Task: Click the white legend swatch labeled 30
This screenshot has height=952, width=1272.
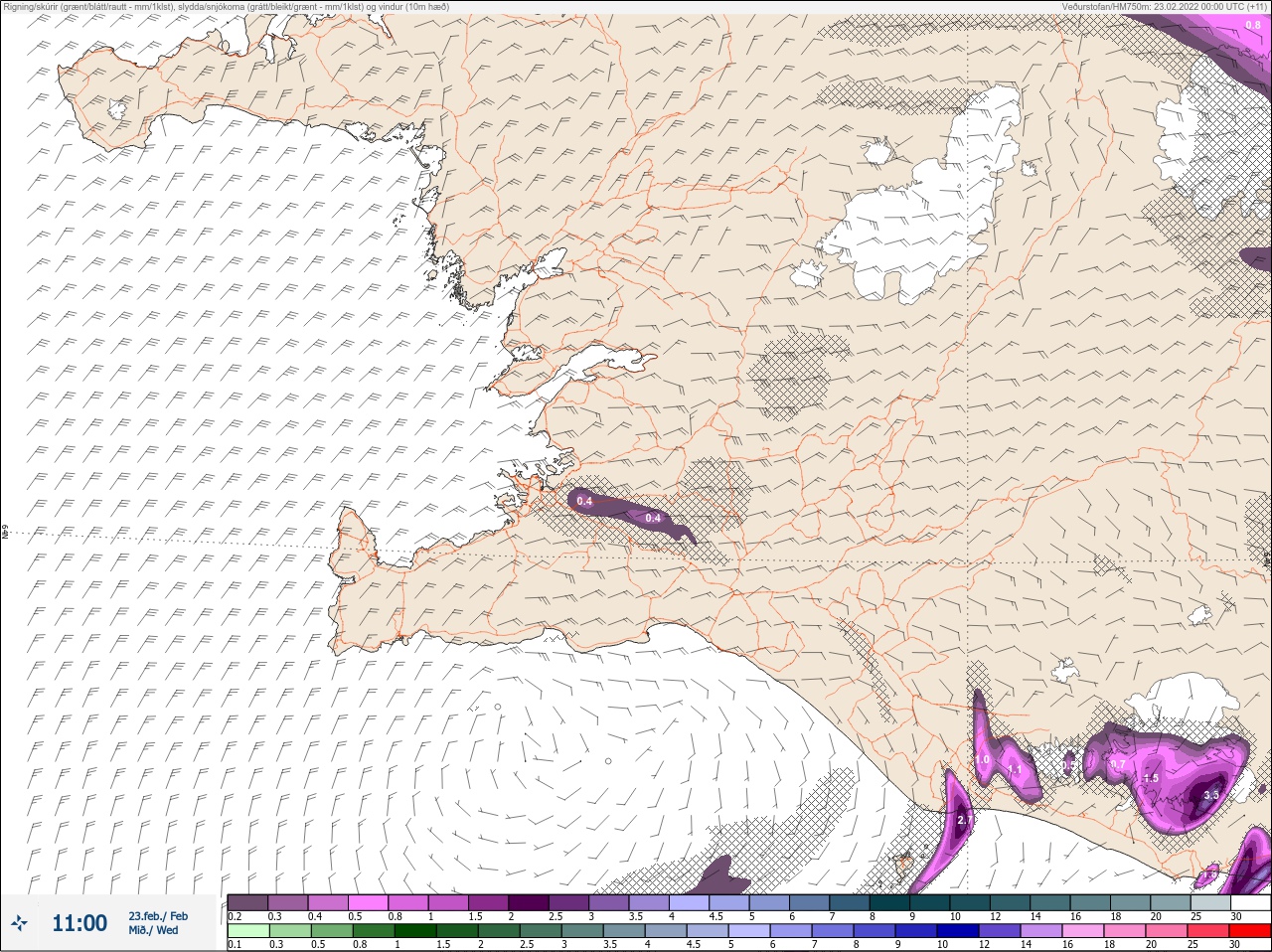Action: pos(1249,902)
